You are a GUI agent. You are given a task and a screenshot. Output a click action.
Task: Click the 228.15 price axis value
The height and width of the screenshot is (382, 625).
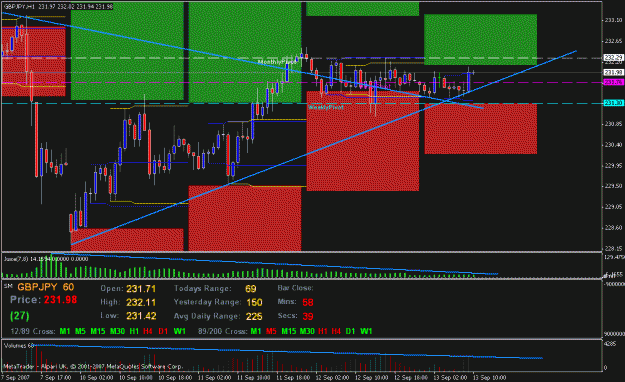pyautogui.click(x=613, y=248)
